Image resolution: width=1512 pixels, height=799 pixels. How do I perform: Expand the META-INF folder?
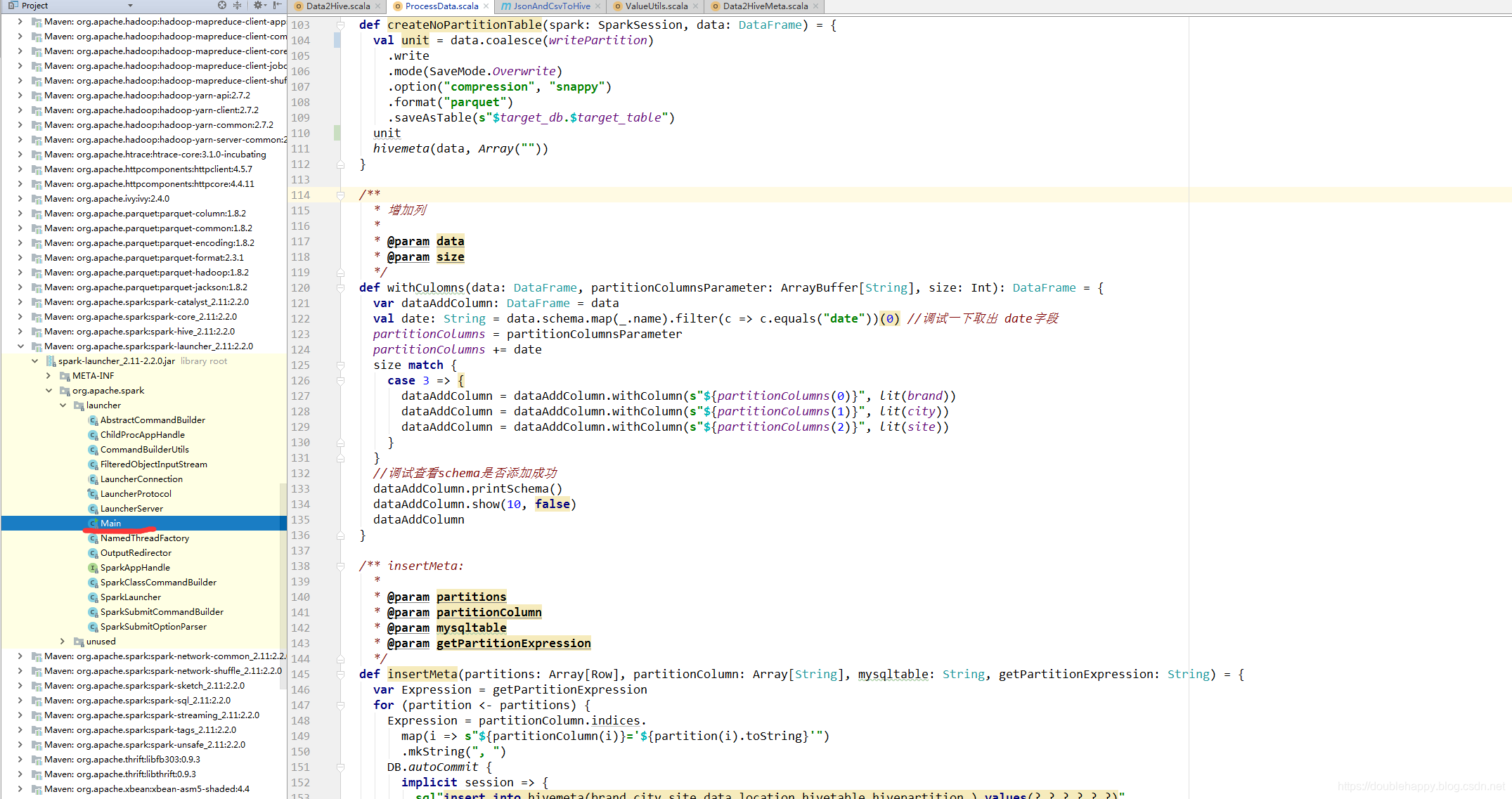49,376
